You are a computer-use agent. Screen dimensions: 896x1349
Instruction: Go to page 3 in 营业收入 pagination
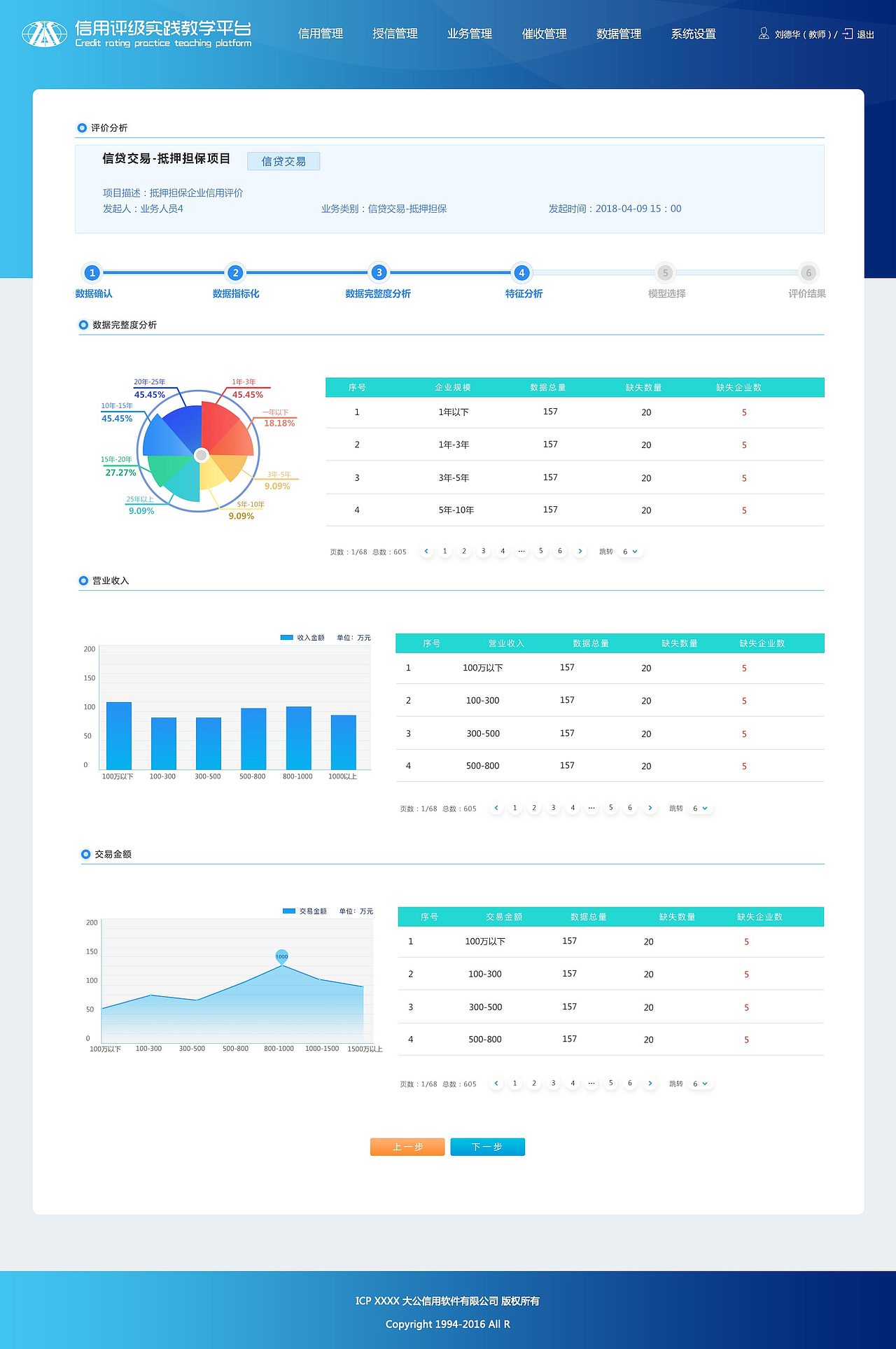553,808
